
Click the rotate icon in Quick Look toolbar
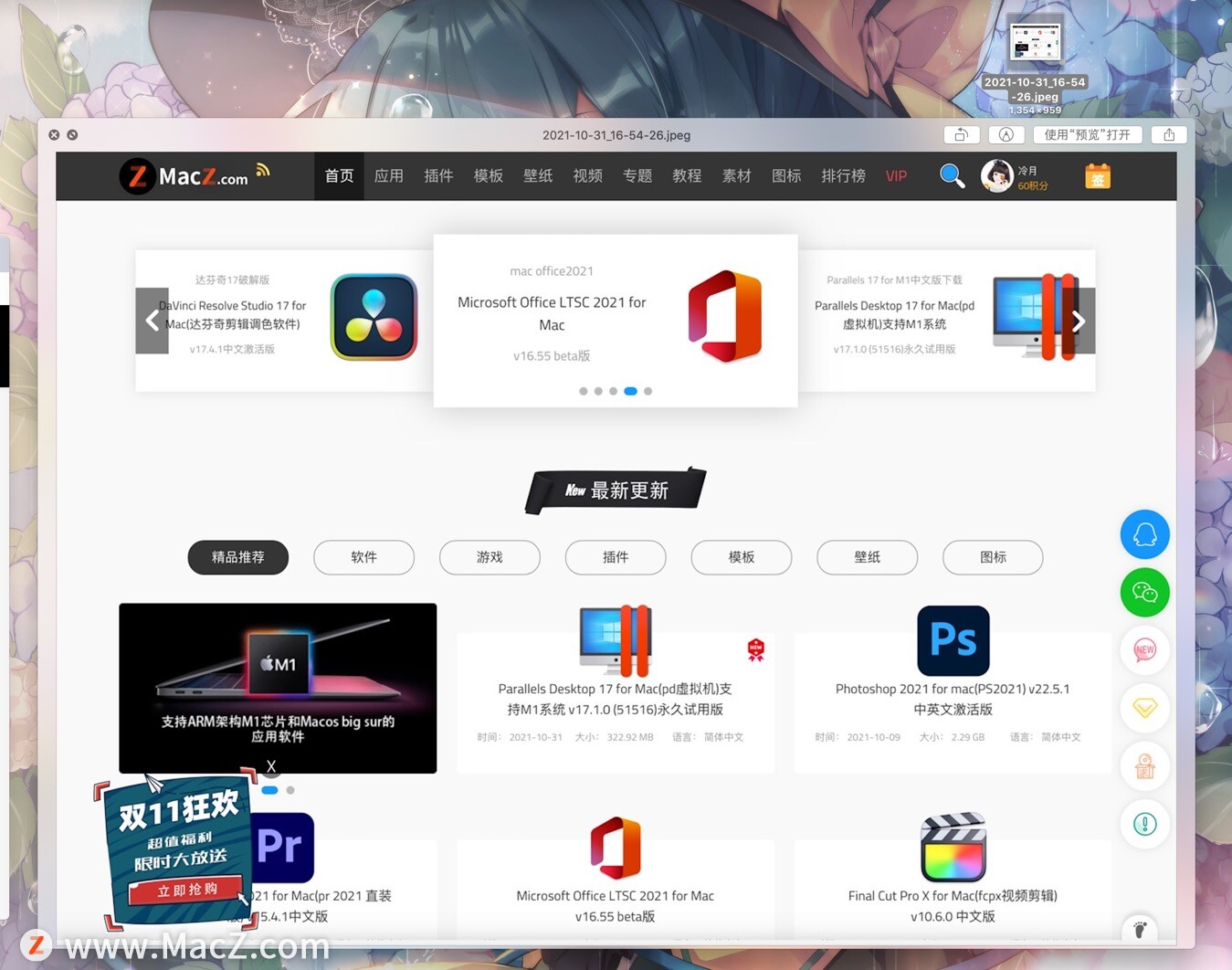click(961, 134)
